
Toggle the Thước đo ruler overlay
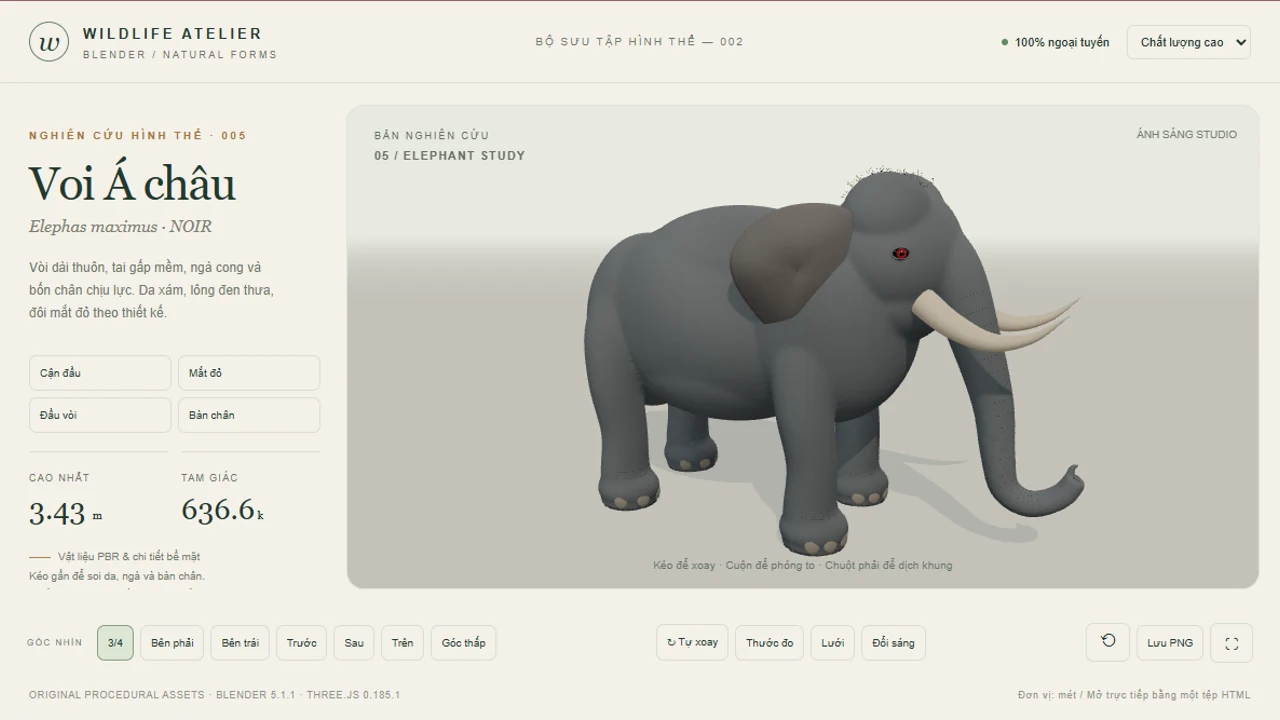pyautogui.click(x=769, y=643)
